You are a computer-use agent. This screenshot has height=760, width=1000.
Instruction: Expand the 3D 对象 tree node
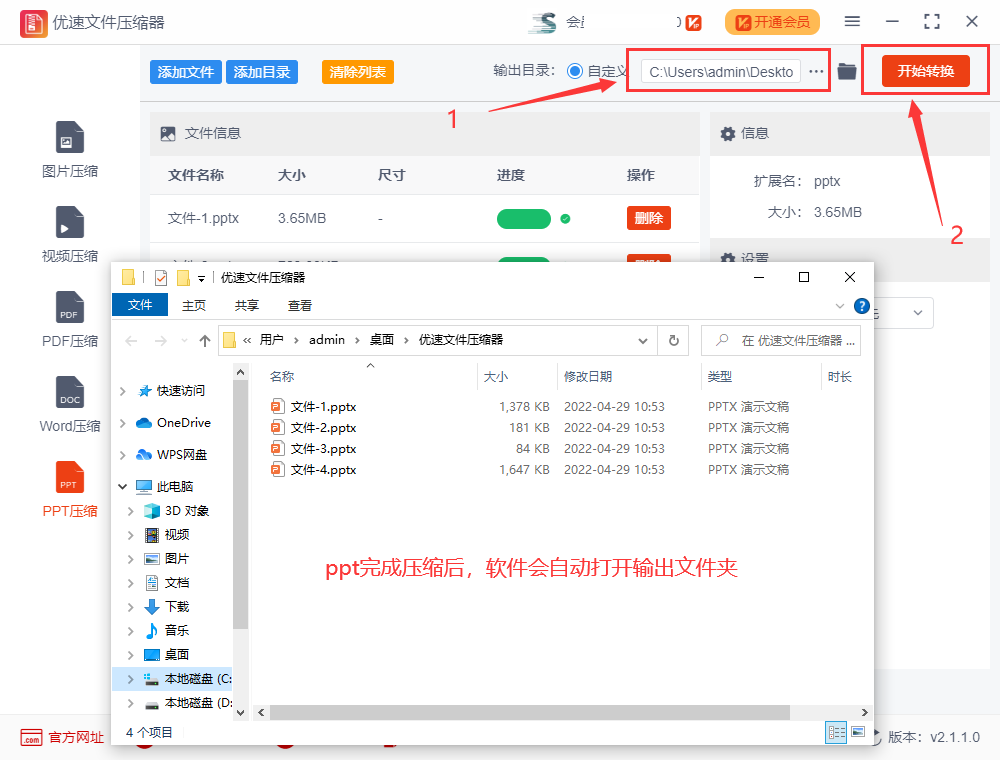click(130, 511)
